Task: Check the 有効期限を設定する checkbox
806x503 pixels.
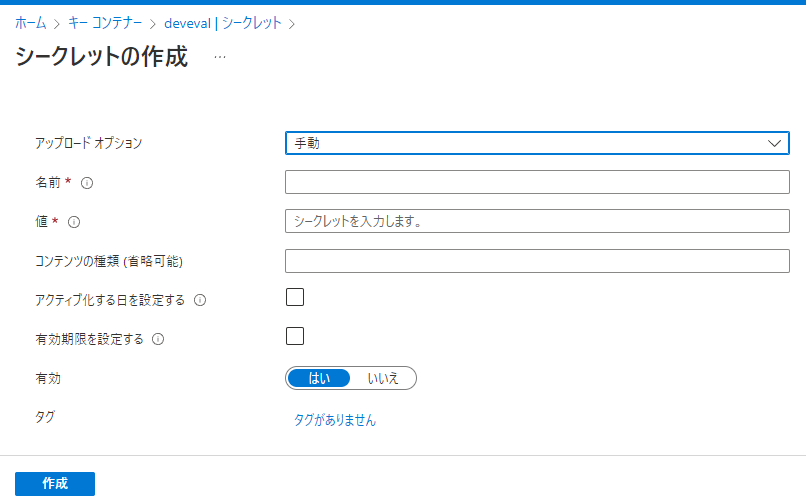Action: coord(295,336)
